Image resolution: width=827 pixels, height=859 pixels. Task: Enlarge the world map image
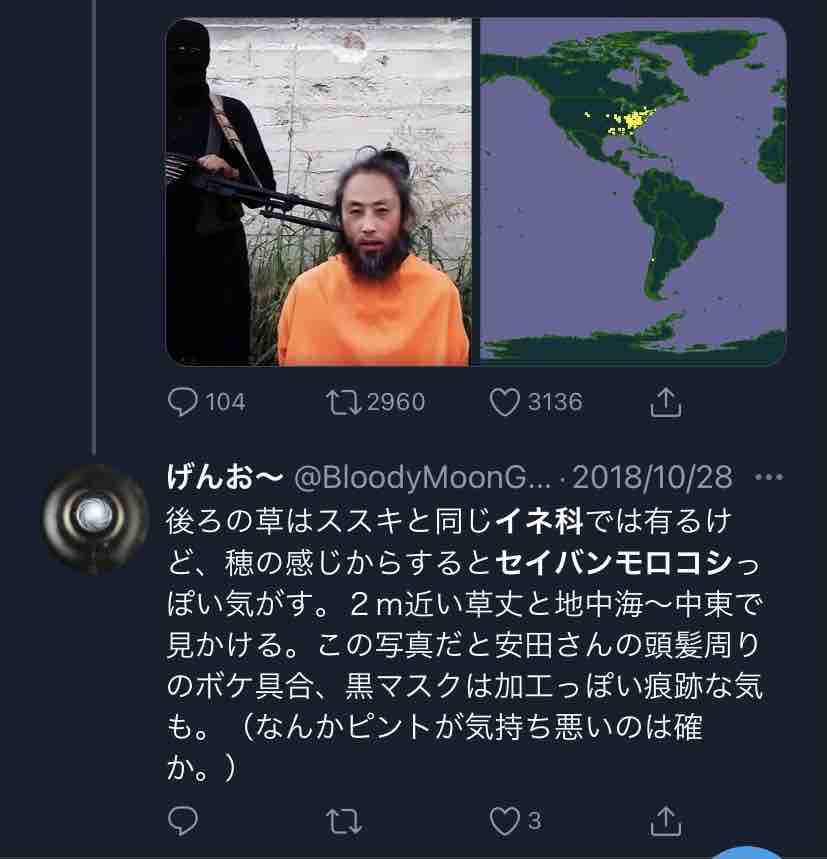[633, 191]
